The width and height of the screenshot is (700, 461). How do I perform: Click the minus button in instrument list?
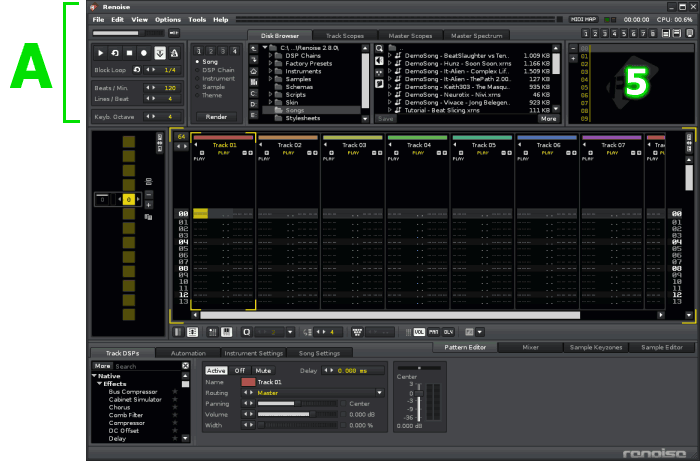pos(573,48)
